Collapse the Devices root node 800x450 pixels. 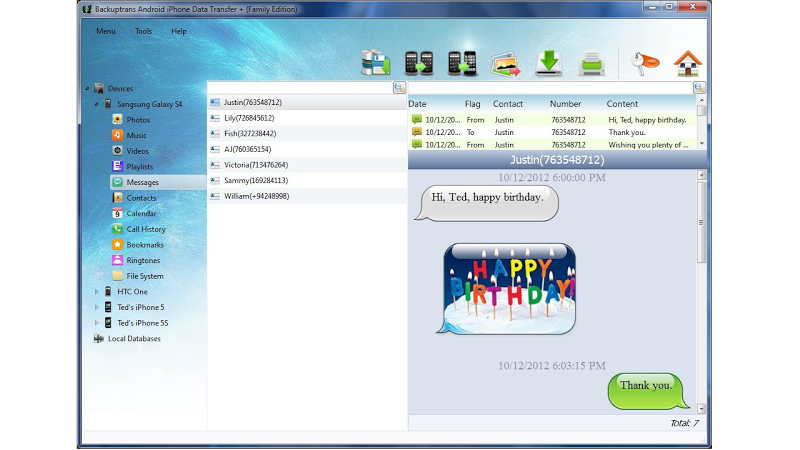(x=87, y=88)
